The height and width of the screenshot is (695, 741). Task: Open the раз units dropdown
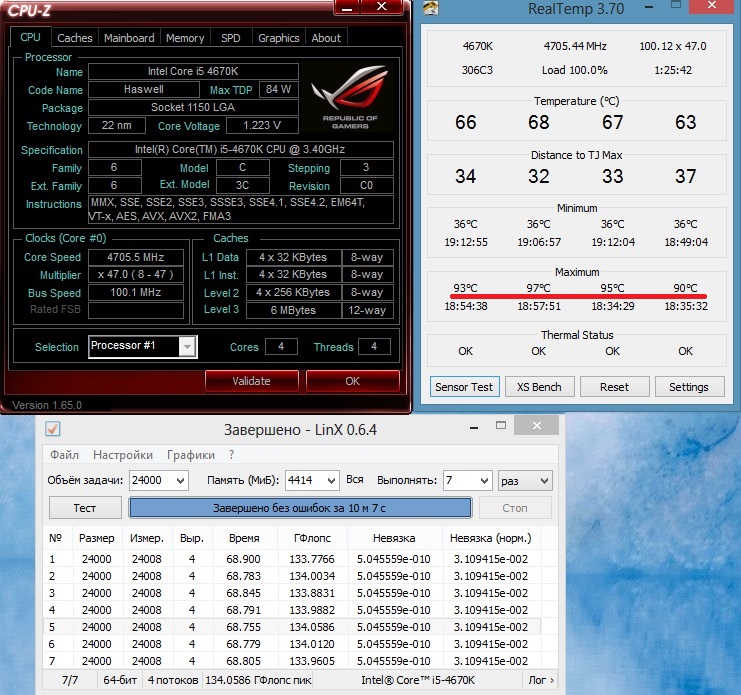coord(525,480)
